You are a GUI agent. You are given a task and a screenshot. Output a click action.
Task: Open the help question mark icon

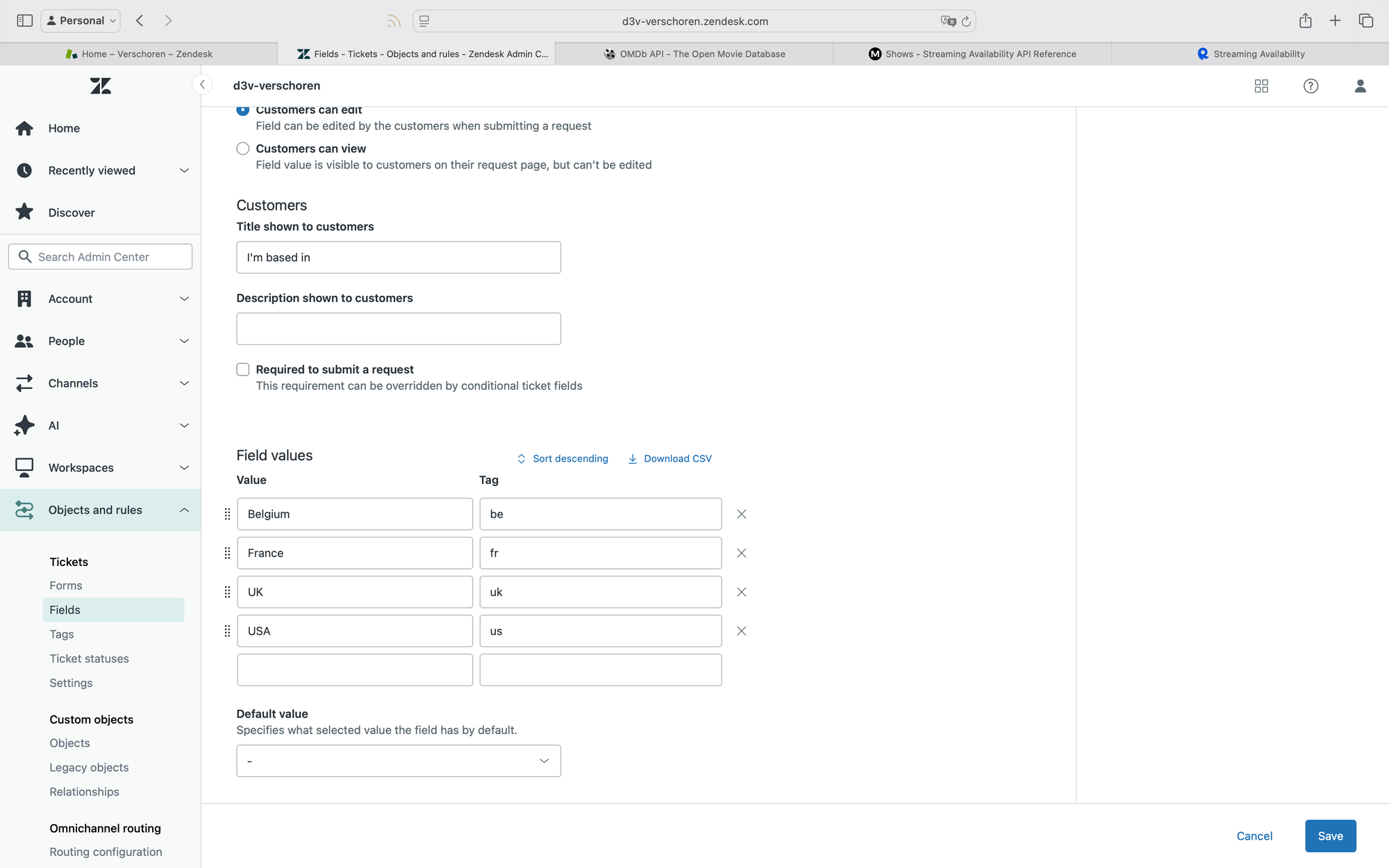(x=1311, y=86)
